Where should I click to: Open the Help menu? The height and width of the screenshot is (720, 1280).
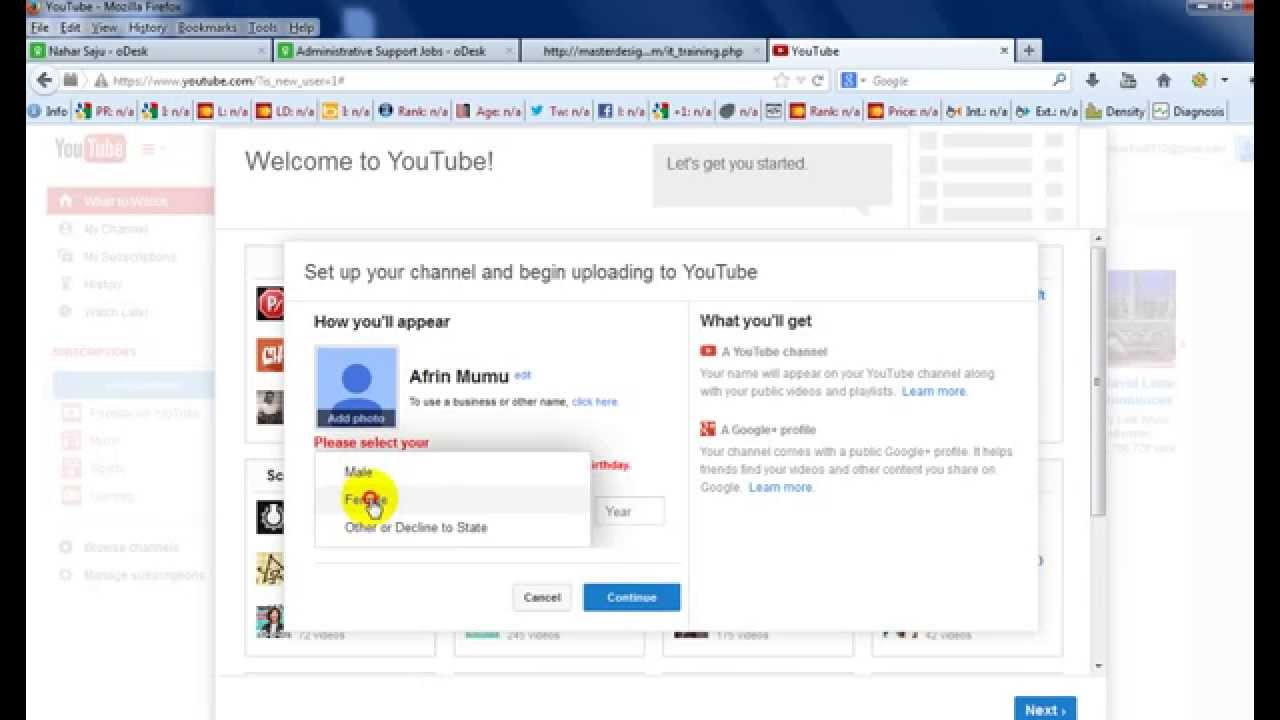[301, 28]
